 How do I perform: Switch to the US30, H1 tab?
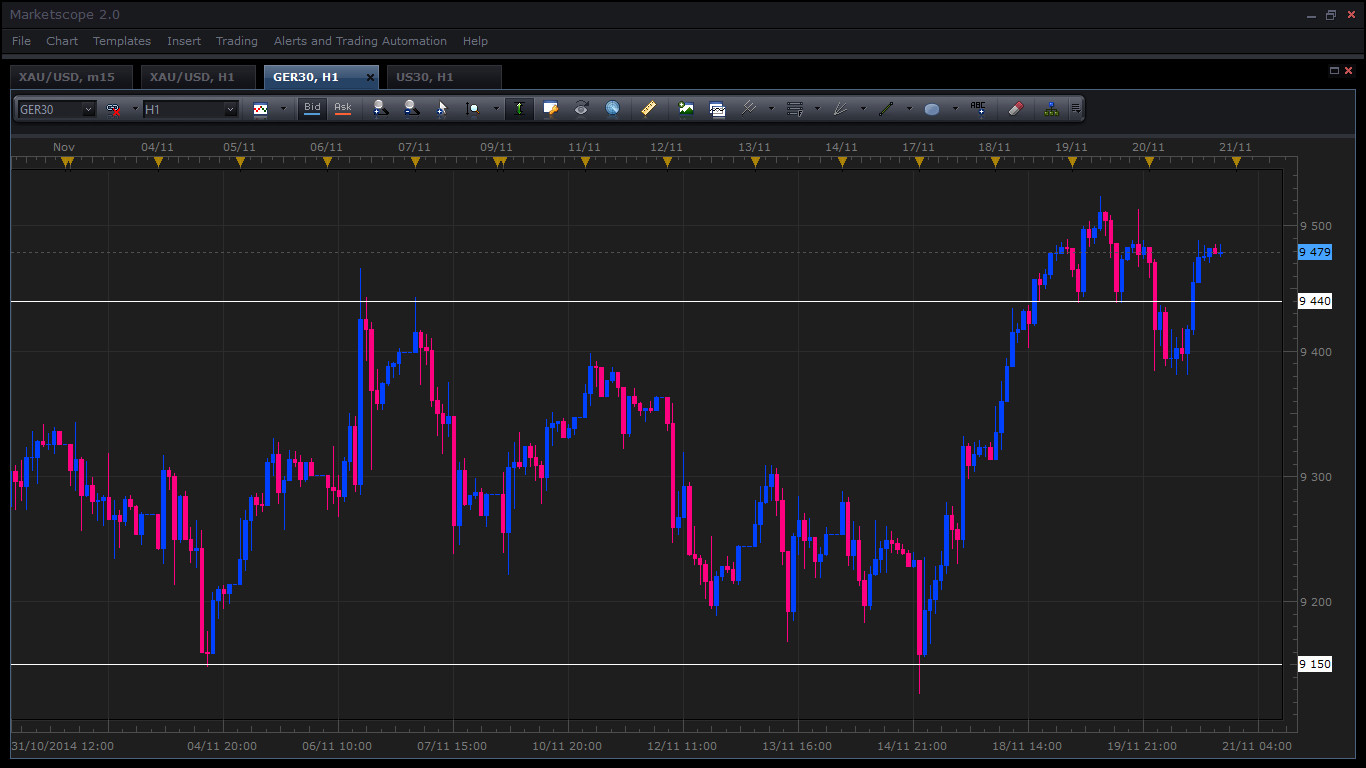pyautogui.click(x=443, y=77)
